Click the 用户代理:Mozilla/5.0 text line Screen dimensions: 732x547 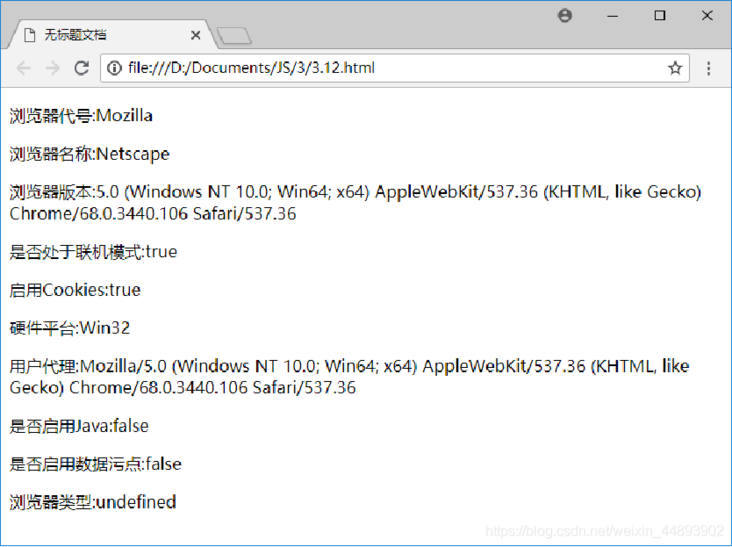pyautogui.click(x=349, y=377)
